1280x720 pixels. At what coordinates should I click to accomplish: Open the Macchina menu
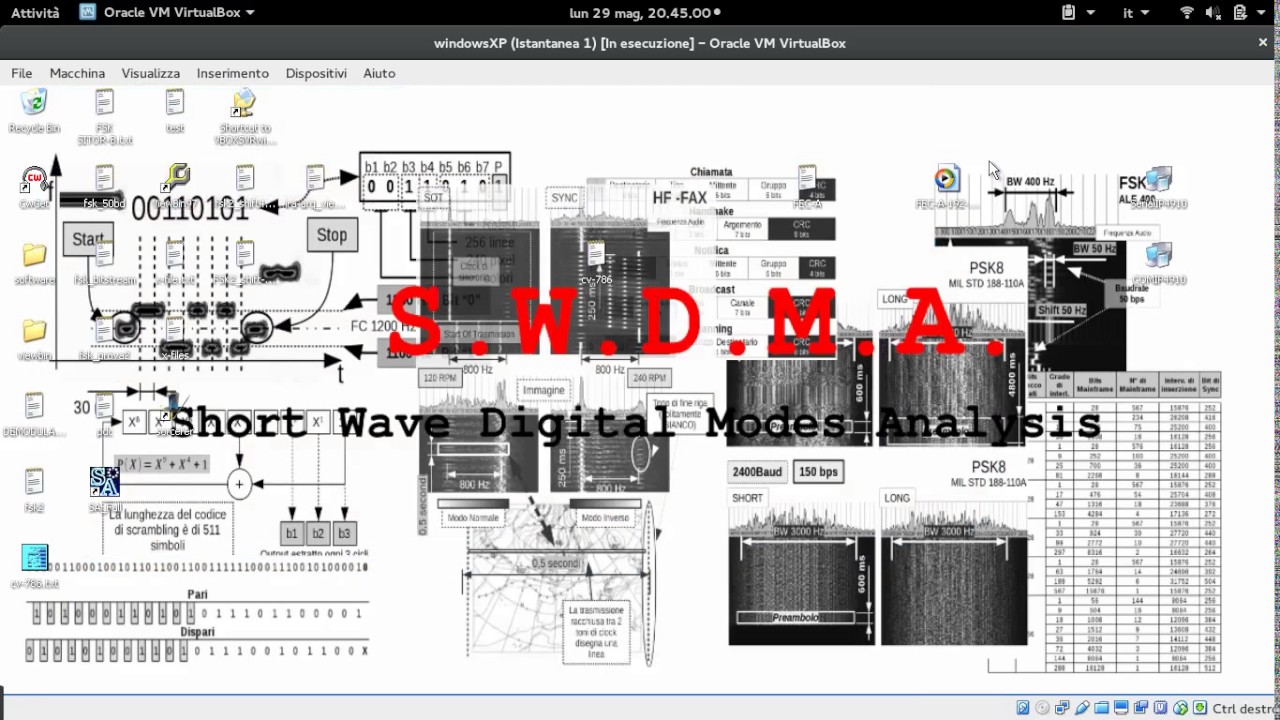[x=77, y=73]
